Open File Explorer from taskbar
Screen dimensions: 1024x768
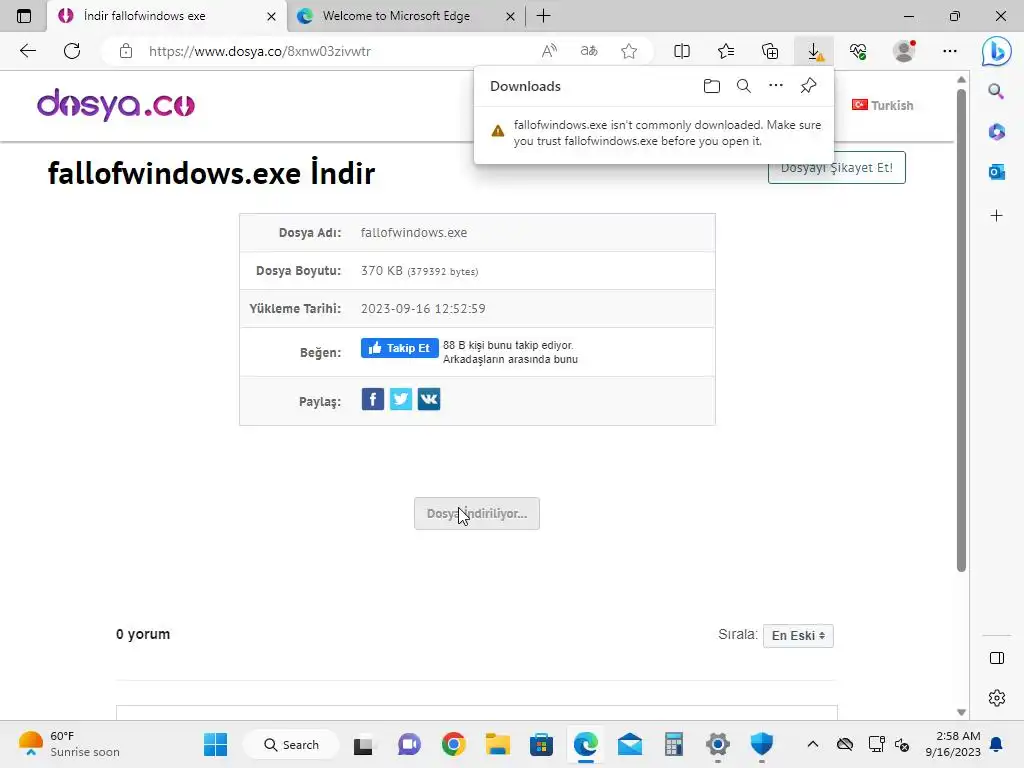tap(498, 744)
